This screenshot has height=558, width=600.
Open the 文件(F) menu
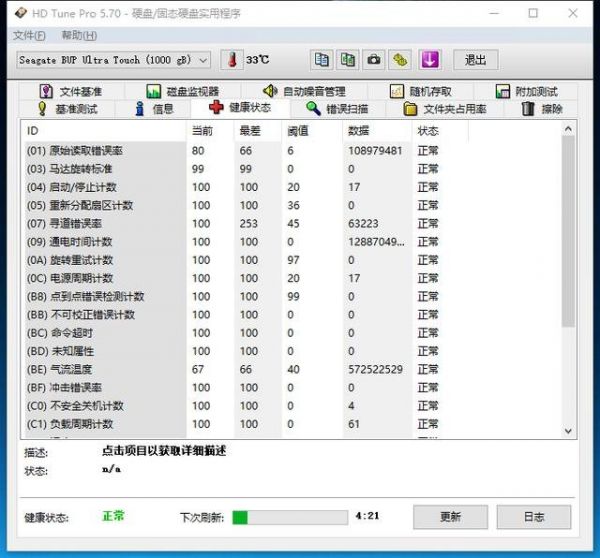pyautogui.click(x=29, y=36)
